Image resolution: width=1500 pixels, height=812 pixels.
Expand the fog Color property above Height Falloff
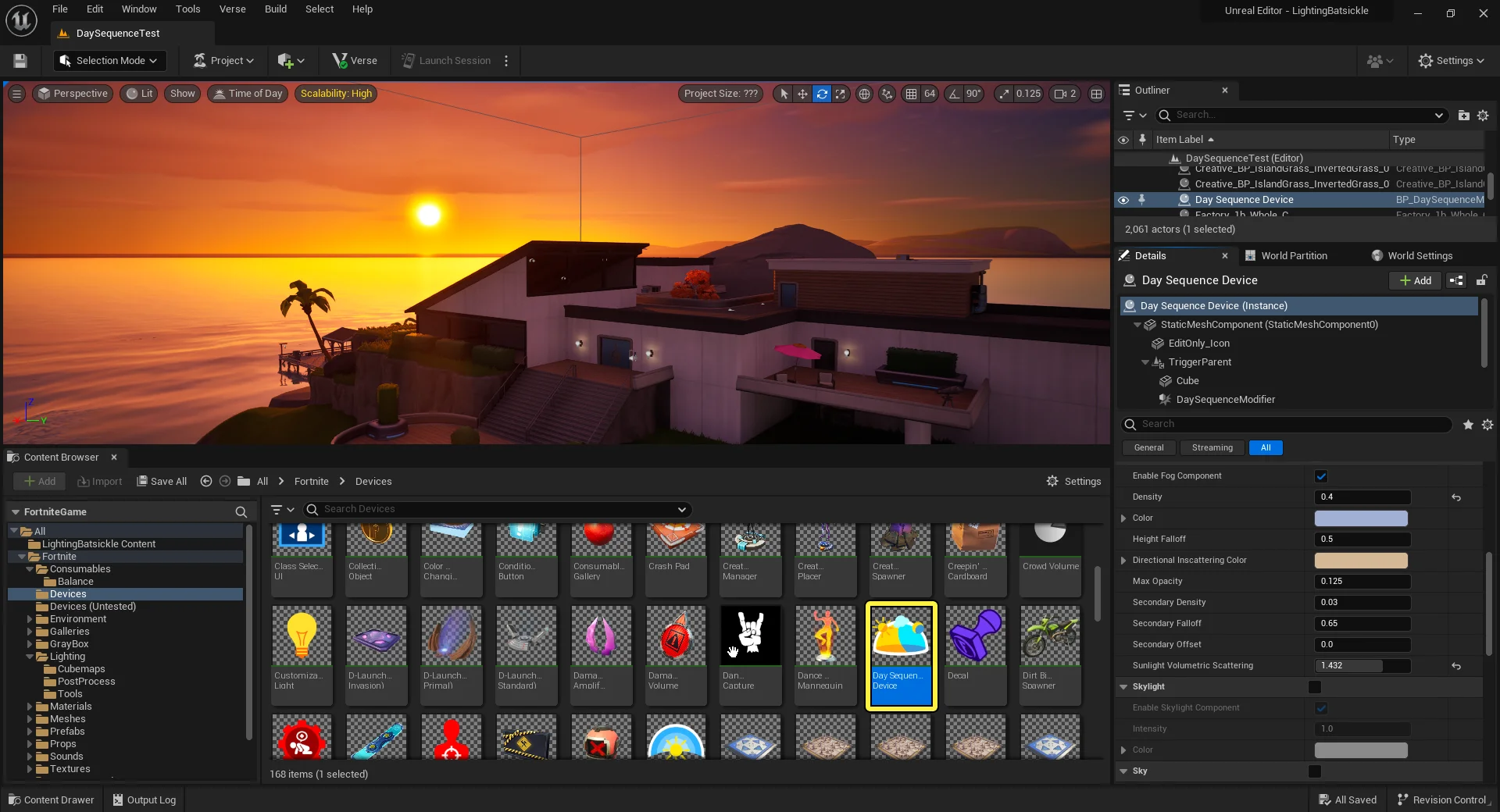point(1123,518)
